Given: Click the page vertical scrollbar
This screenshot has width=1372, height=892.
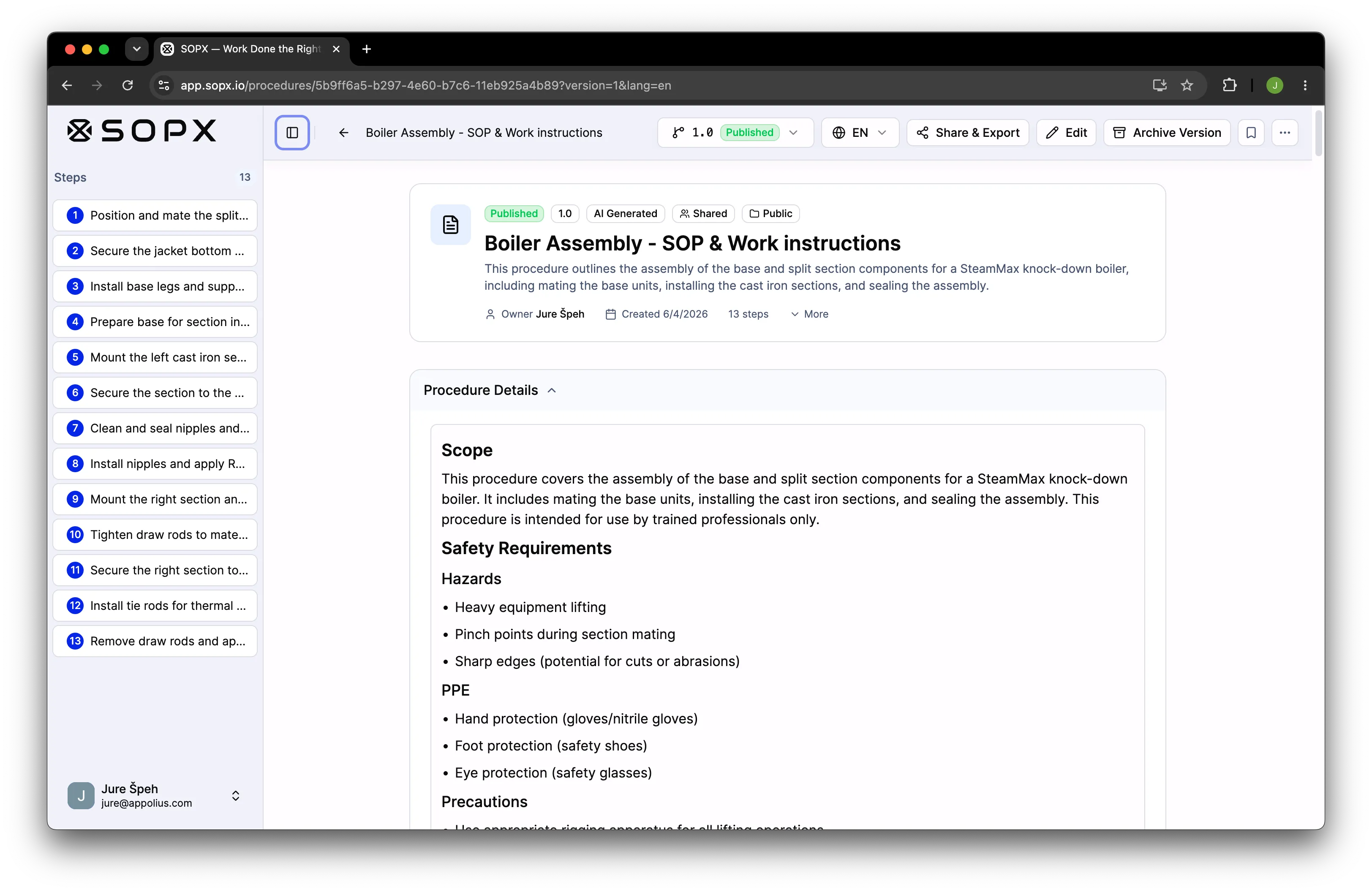Looking at the screenshot, I should pyautogui.click(x=1318, y=134).
